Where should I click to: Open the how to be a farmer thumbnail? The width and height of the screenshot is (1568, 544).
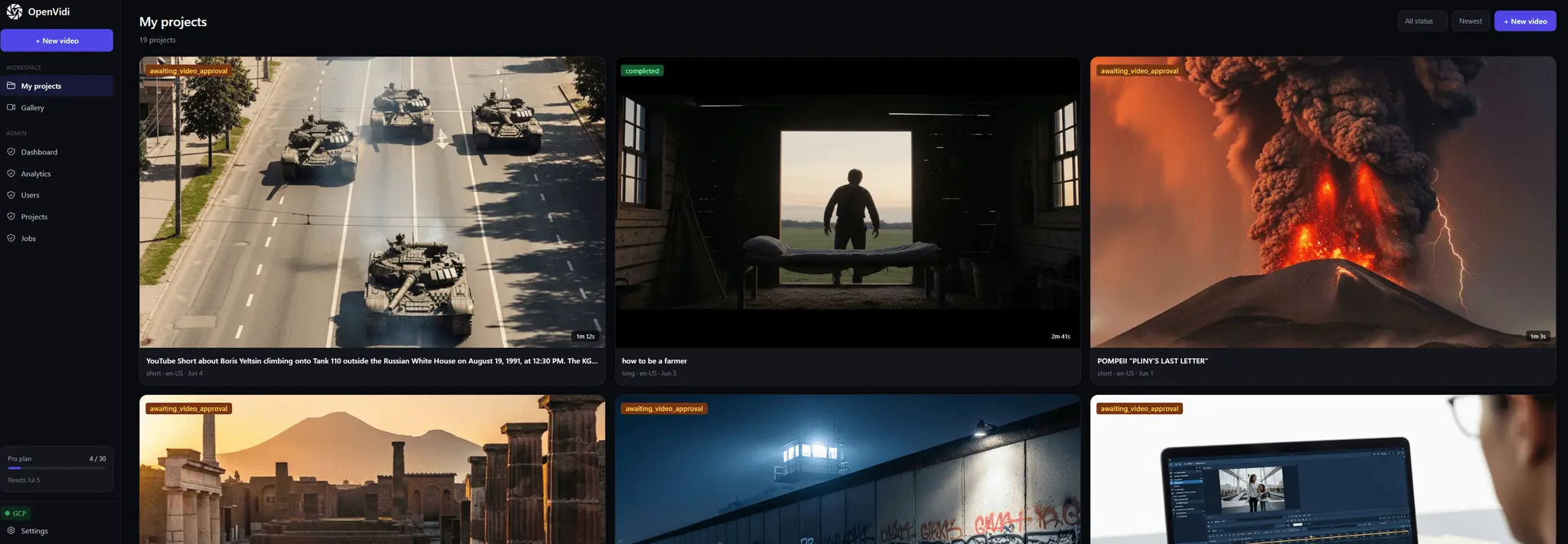848,202
